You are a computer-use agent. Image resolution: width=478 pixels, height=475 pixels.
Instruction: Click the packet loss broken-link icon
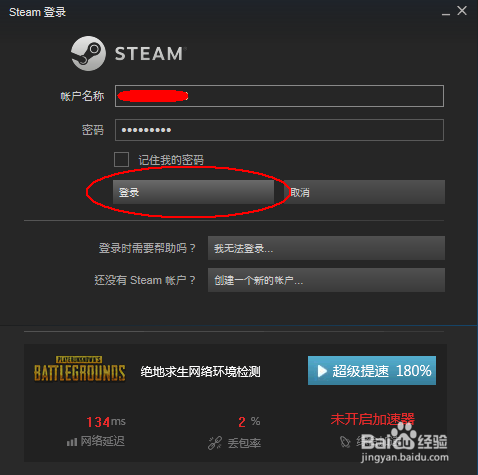[x=215, y=443]
